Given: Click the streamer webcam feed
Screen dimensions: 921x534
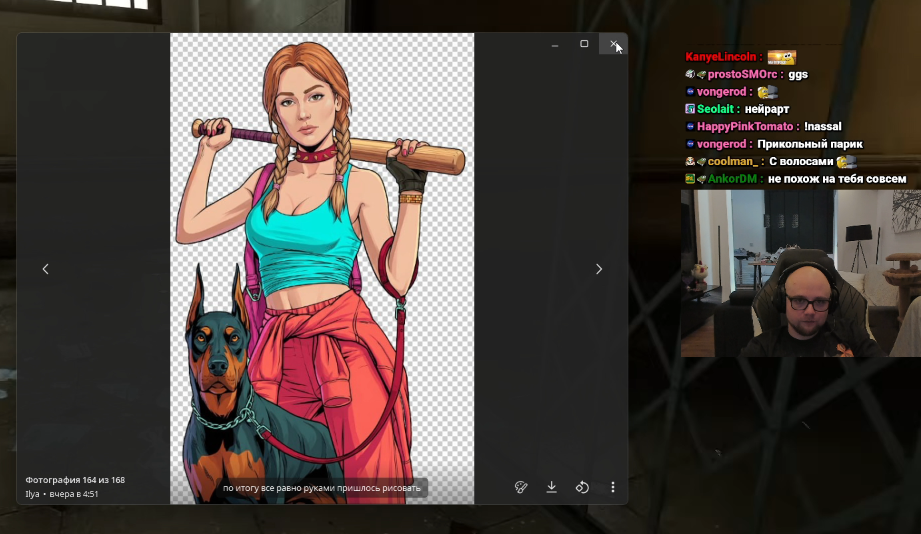Looking at the screenshot, I should coord(801,273).
